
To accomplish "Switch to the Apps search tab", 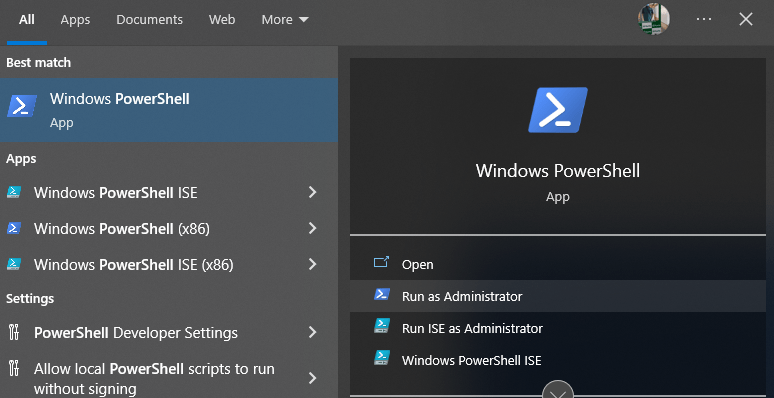I will [x=75, y=20].
